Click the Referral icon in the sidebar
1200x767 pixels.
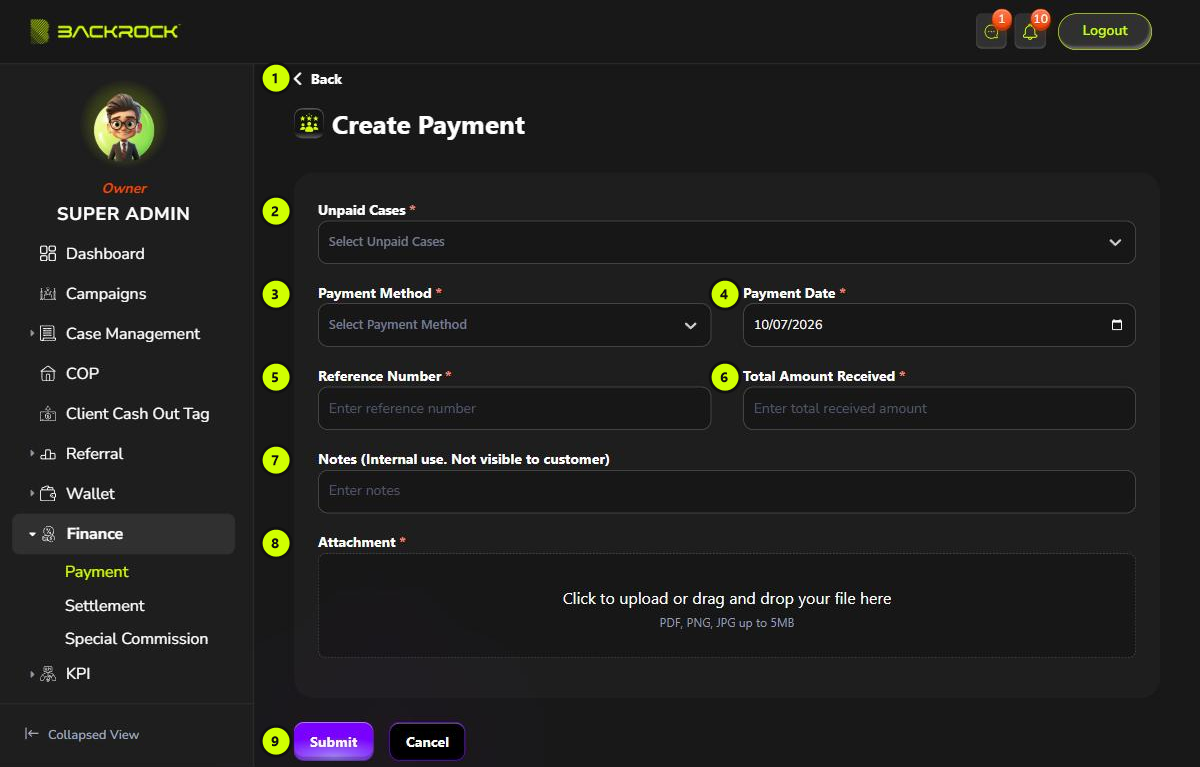(x=48, y=454)
